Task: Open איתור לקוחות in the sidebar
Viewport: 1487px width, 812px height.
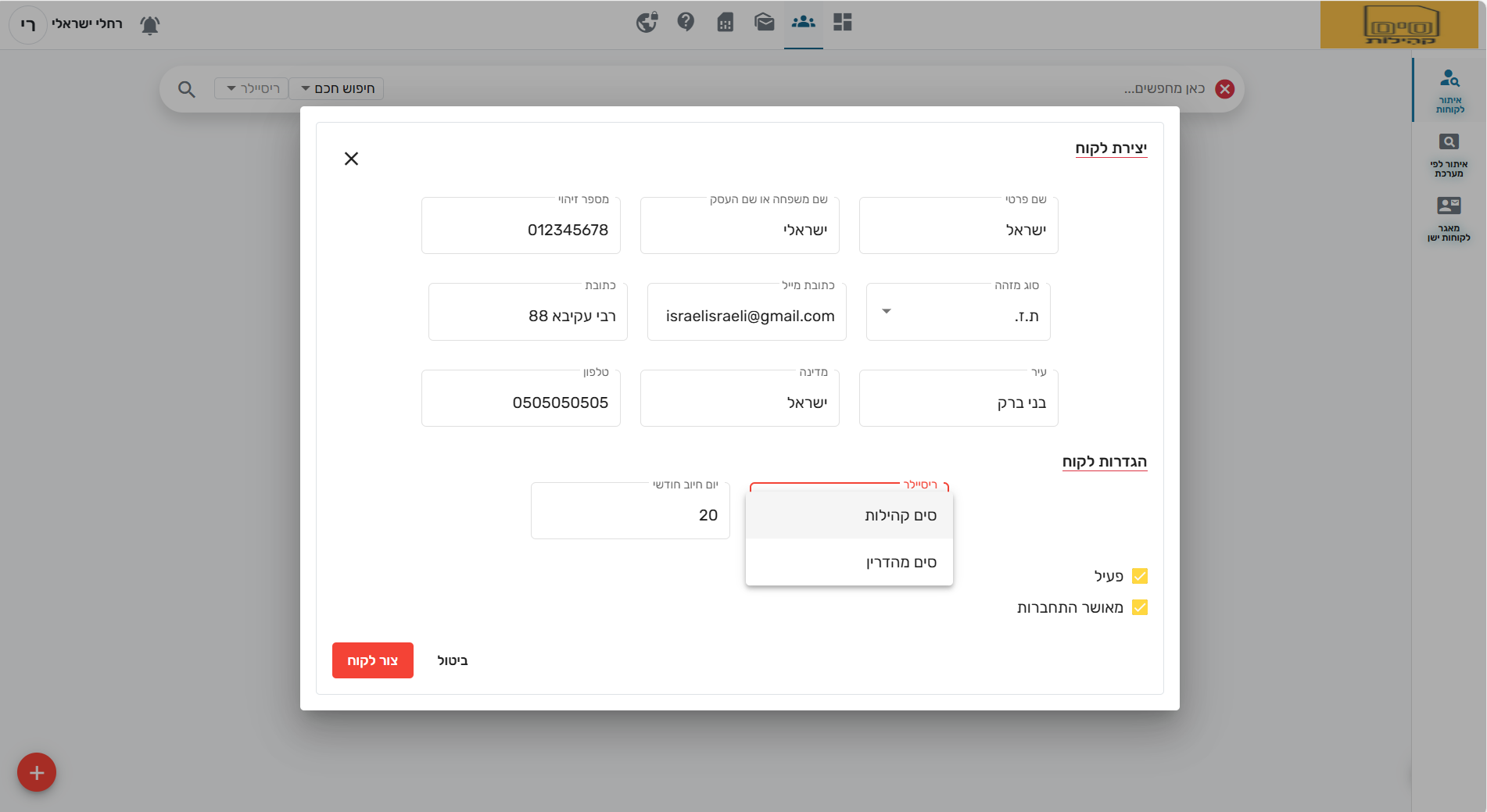Action: click(x=1449, y=90)
